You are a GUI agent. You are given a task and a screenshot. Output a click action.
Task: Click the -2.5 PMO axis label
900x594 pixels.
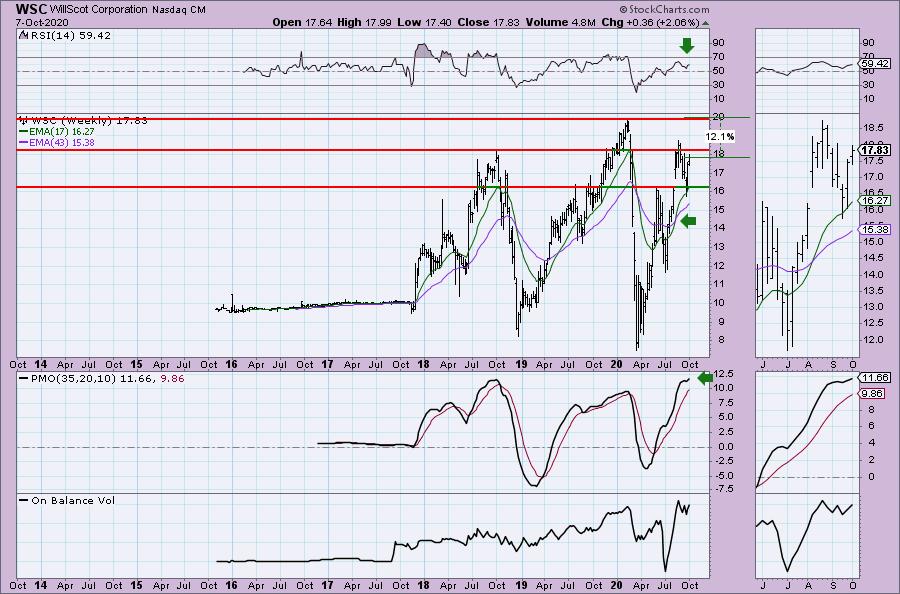click(723, 461)
